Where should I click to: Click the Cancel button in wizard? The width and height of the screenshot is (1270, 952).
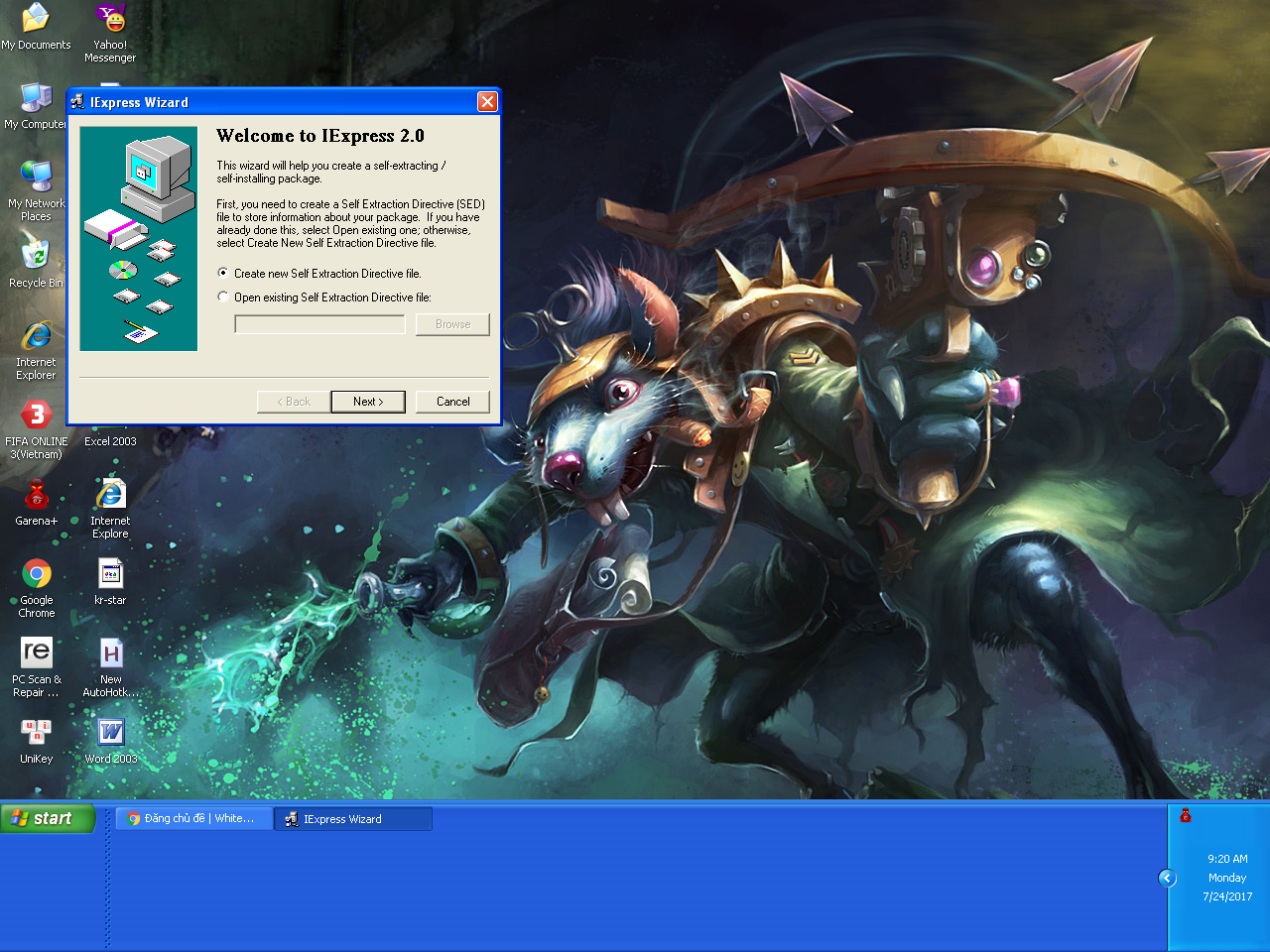click(452, 402)
